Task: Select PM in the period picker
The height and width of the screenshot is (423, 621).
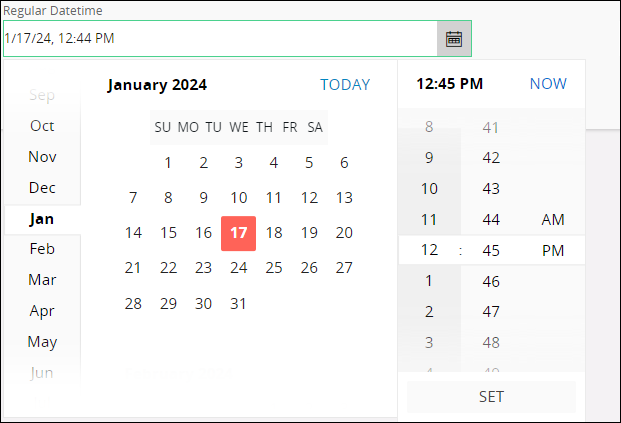Action: 553,251
